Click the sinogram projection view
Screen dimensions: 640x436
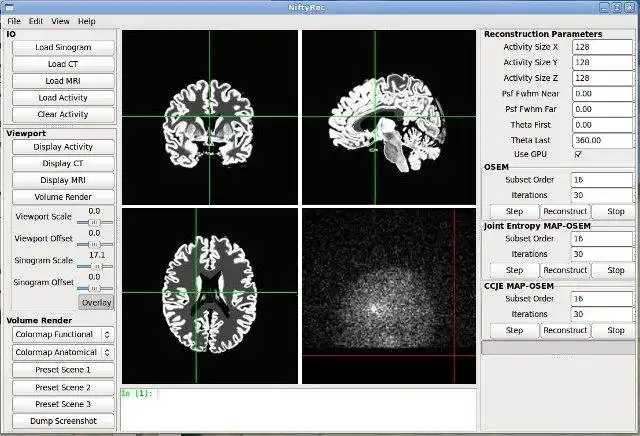(x=389, y=296)
